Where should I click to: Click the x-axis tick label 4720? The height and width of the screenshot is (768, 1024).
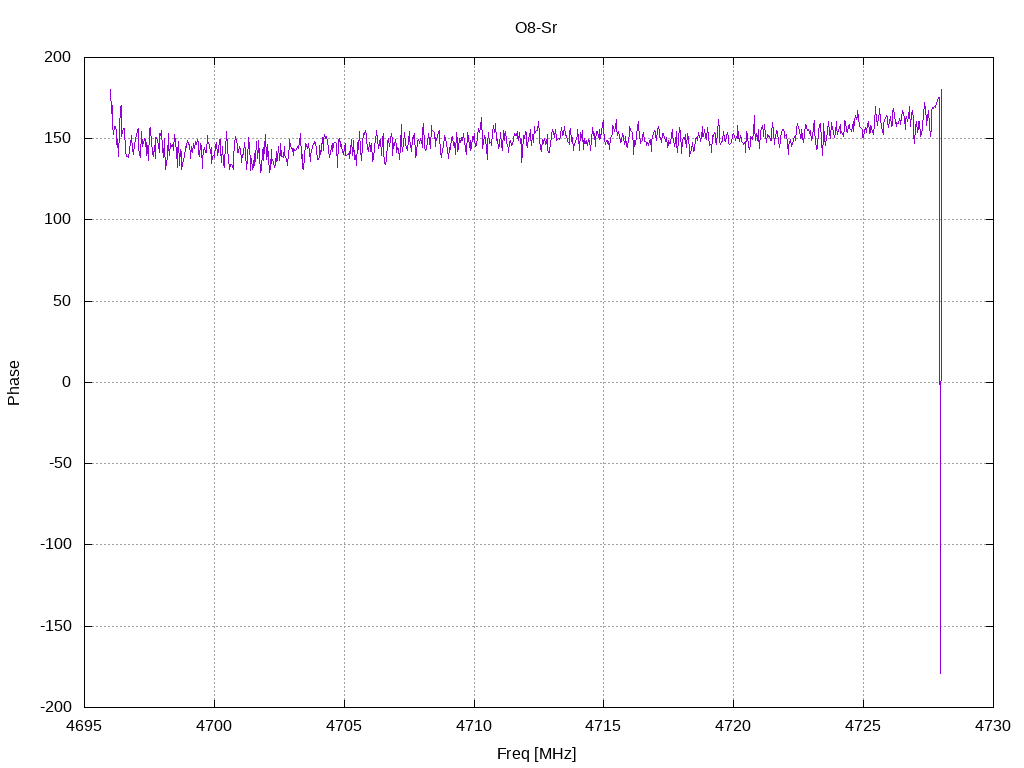(x=733, y=726)
